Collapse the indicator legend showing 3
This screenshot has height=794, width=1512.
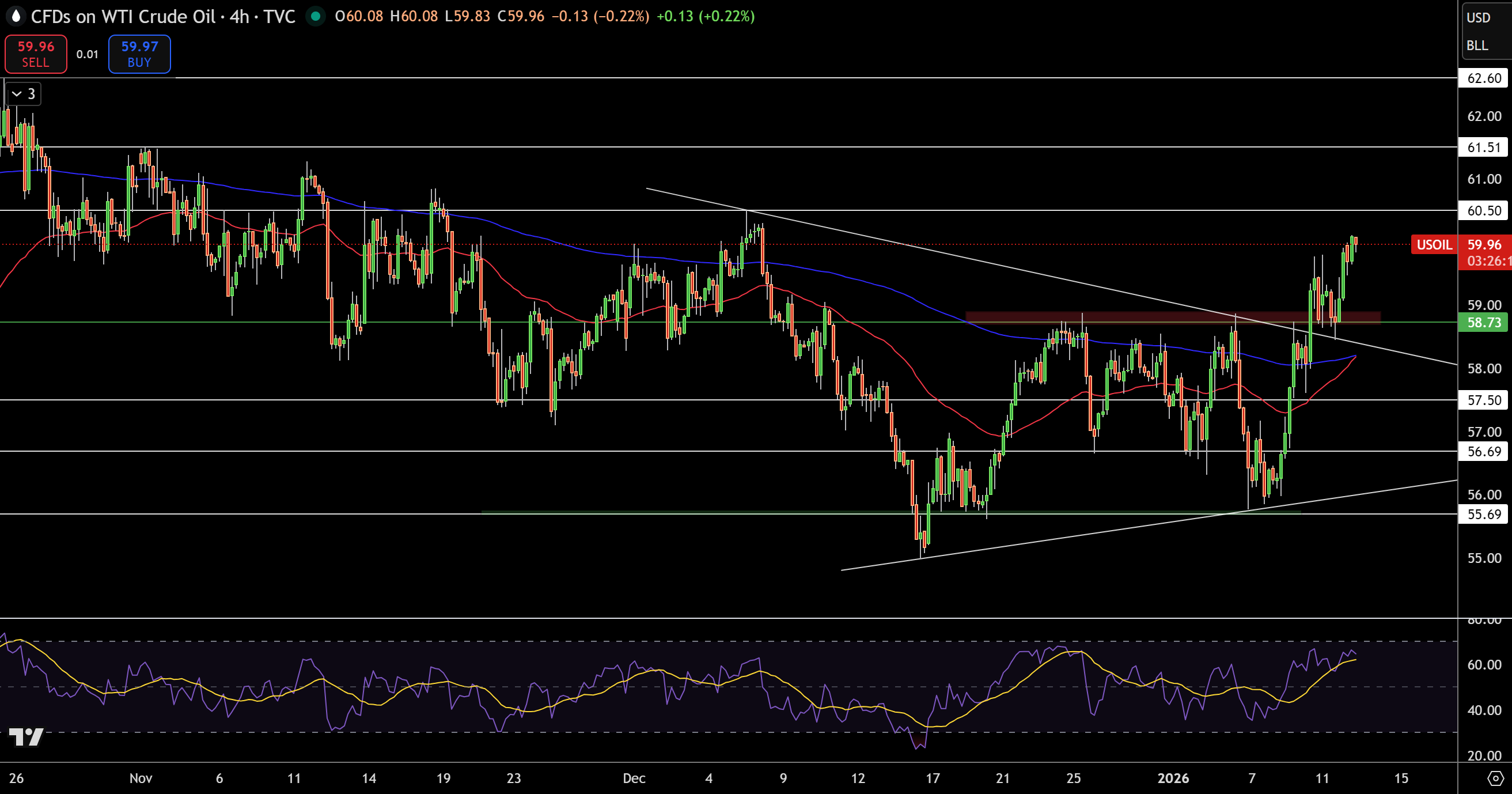coord(24,94)
